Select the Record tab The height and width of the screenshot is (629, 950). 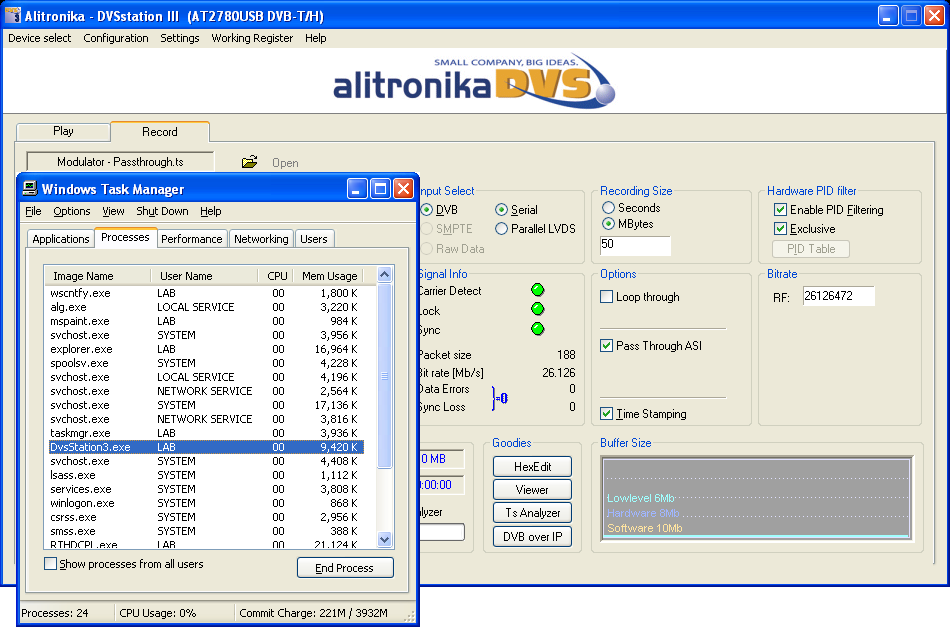click(x=160, y=131)
